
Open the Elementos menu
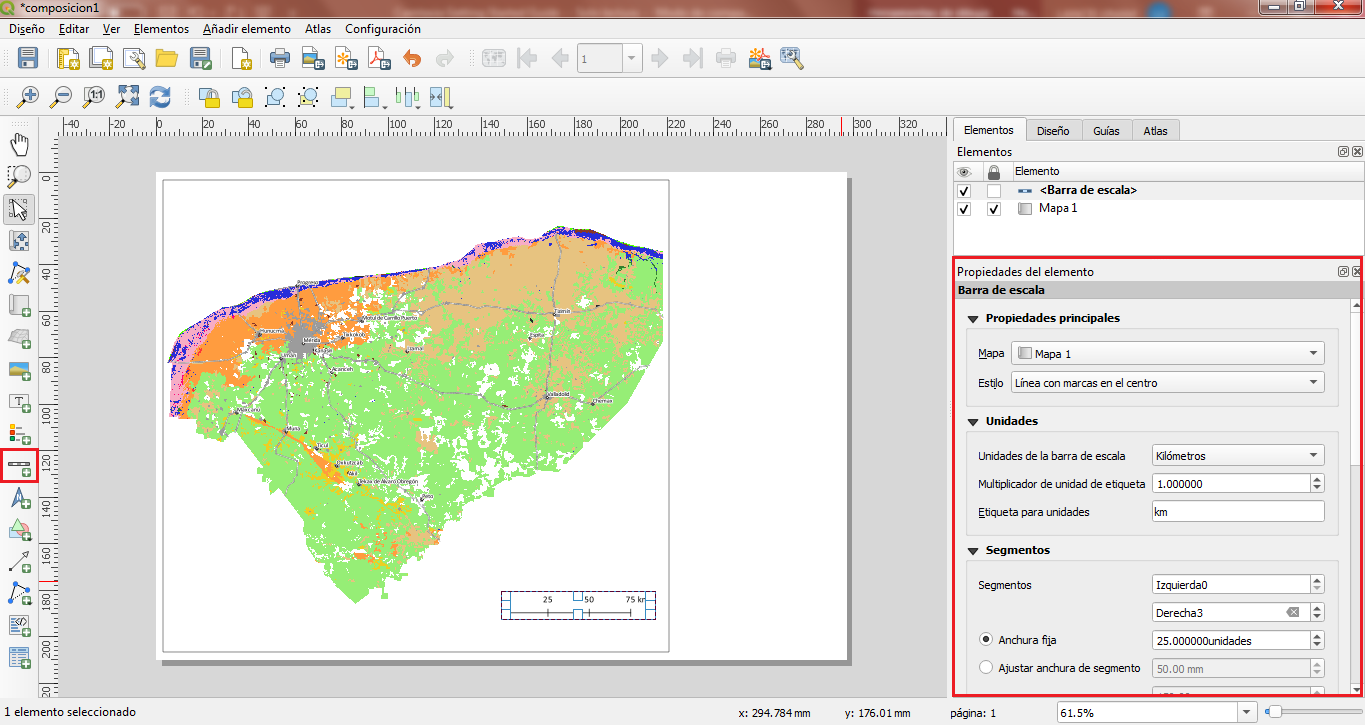pyautogui.click(x=161, y=29)
